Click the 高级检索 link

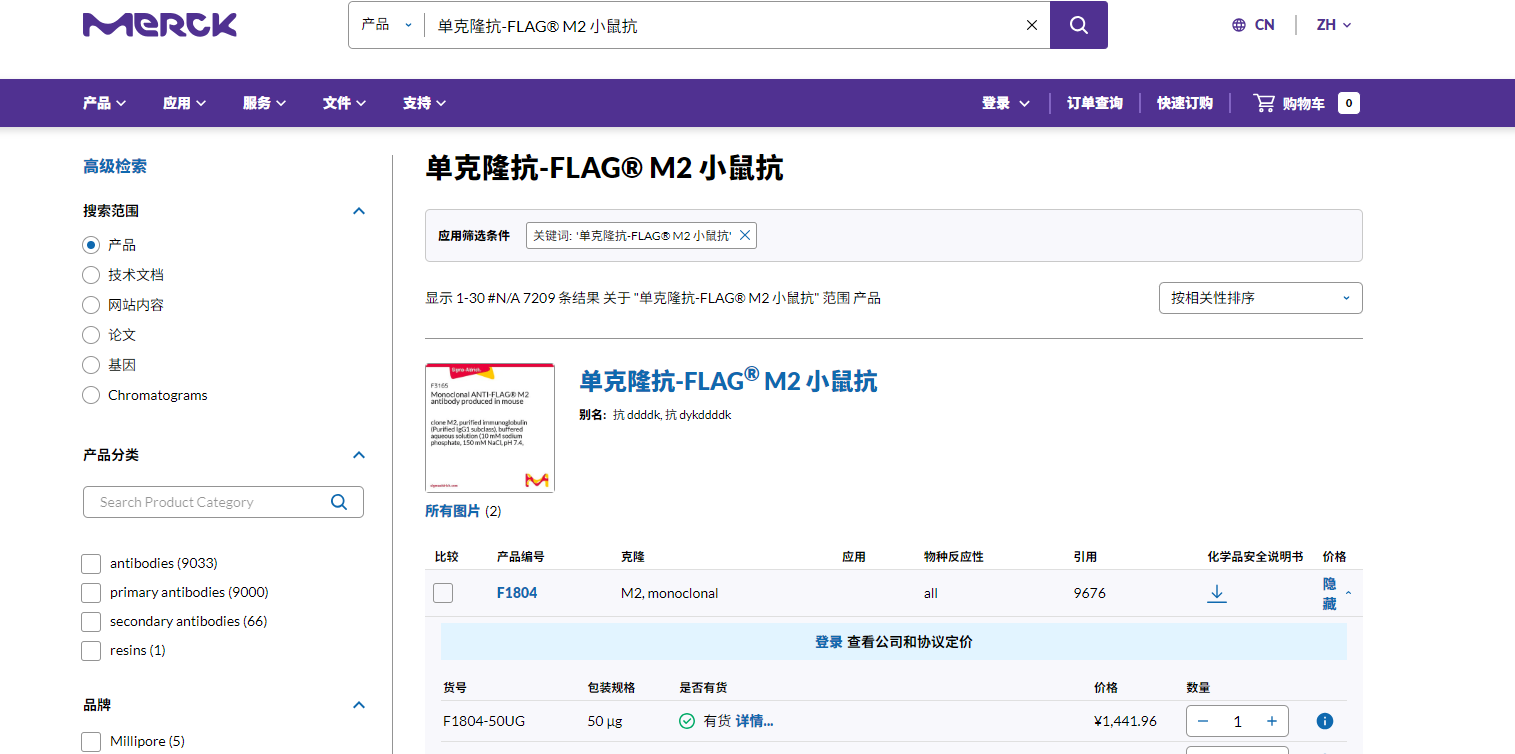(115, 166)
